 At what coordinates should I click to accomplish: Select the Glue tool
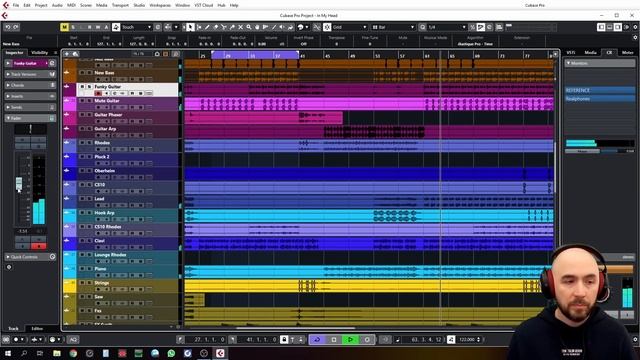pos(232,27)
